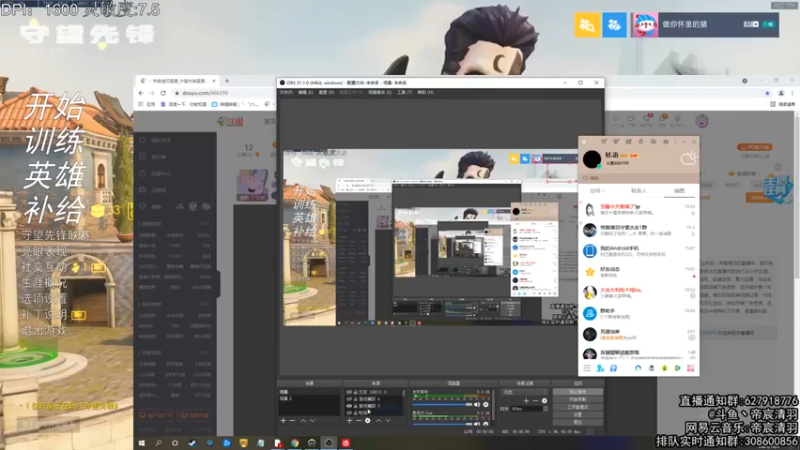Toggle lock on 显示器捕获 3 source
This screenshot has height=450, width=800.
point(355,406)
